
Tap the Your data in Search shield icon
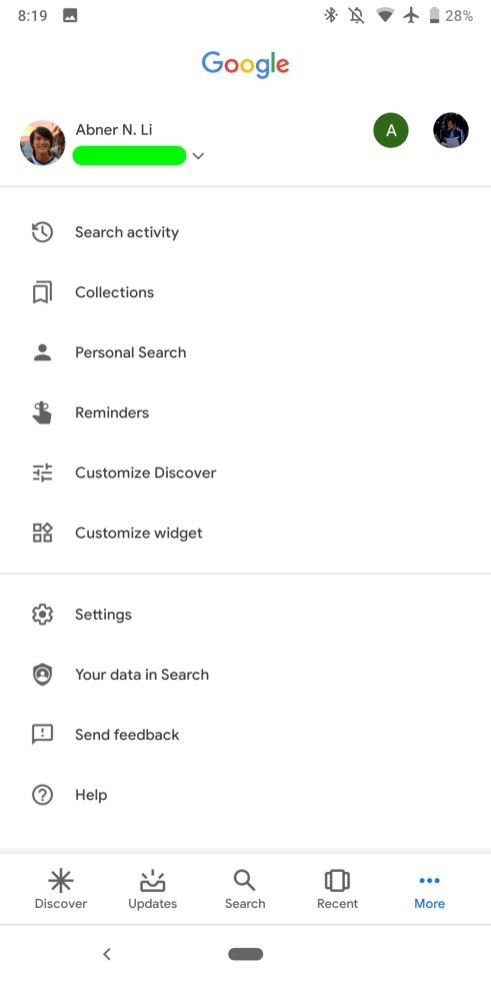click(42, 675)
